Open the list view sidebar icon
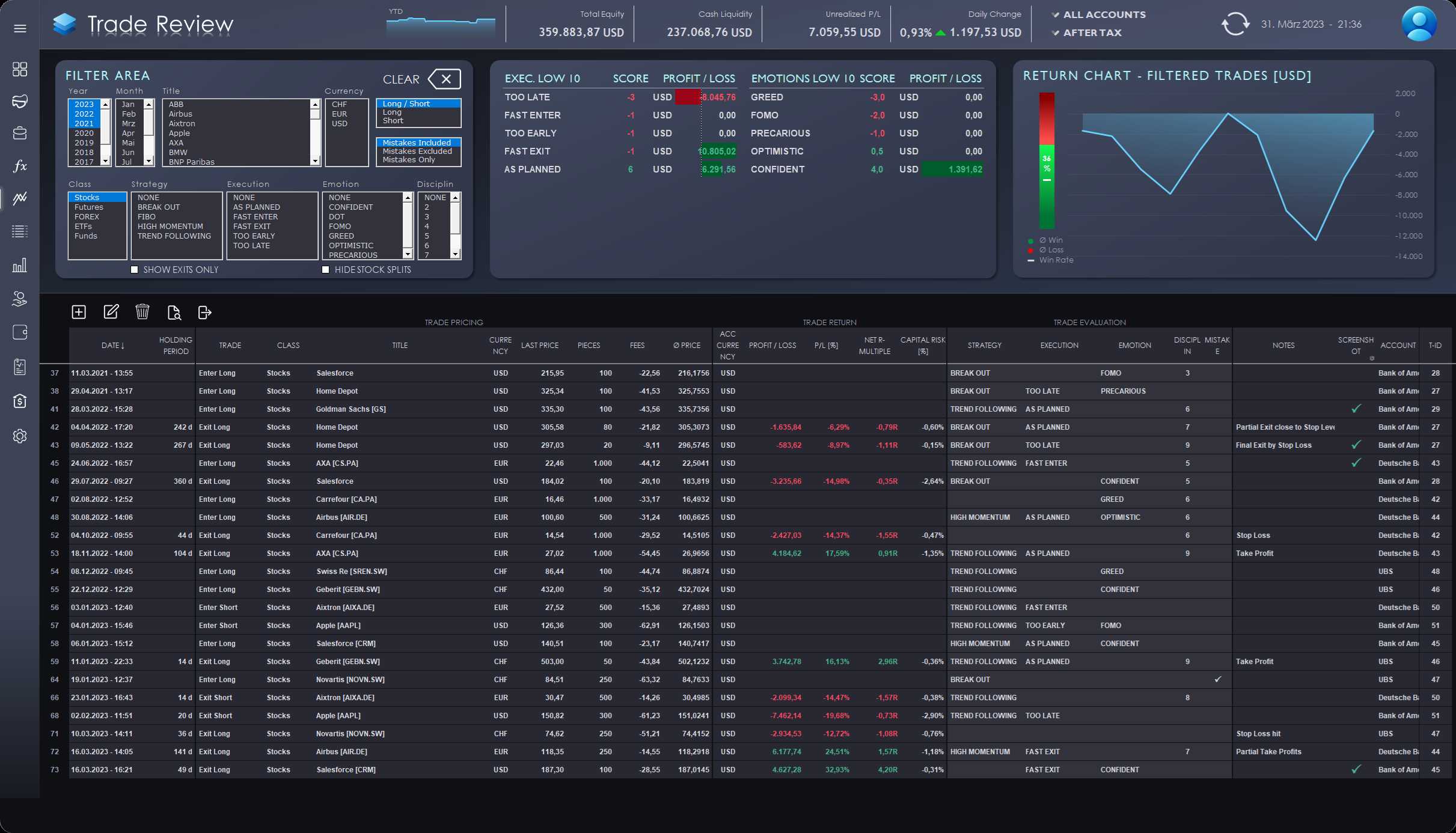Viewport: 1456px width, 833px height. pyautogui.click(x=20, y=231)
